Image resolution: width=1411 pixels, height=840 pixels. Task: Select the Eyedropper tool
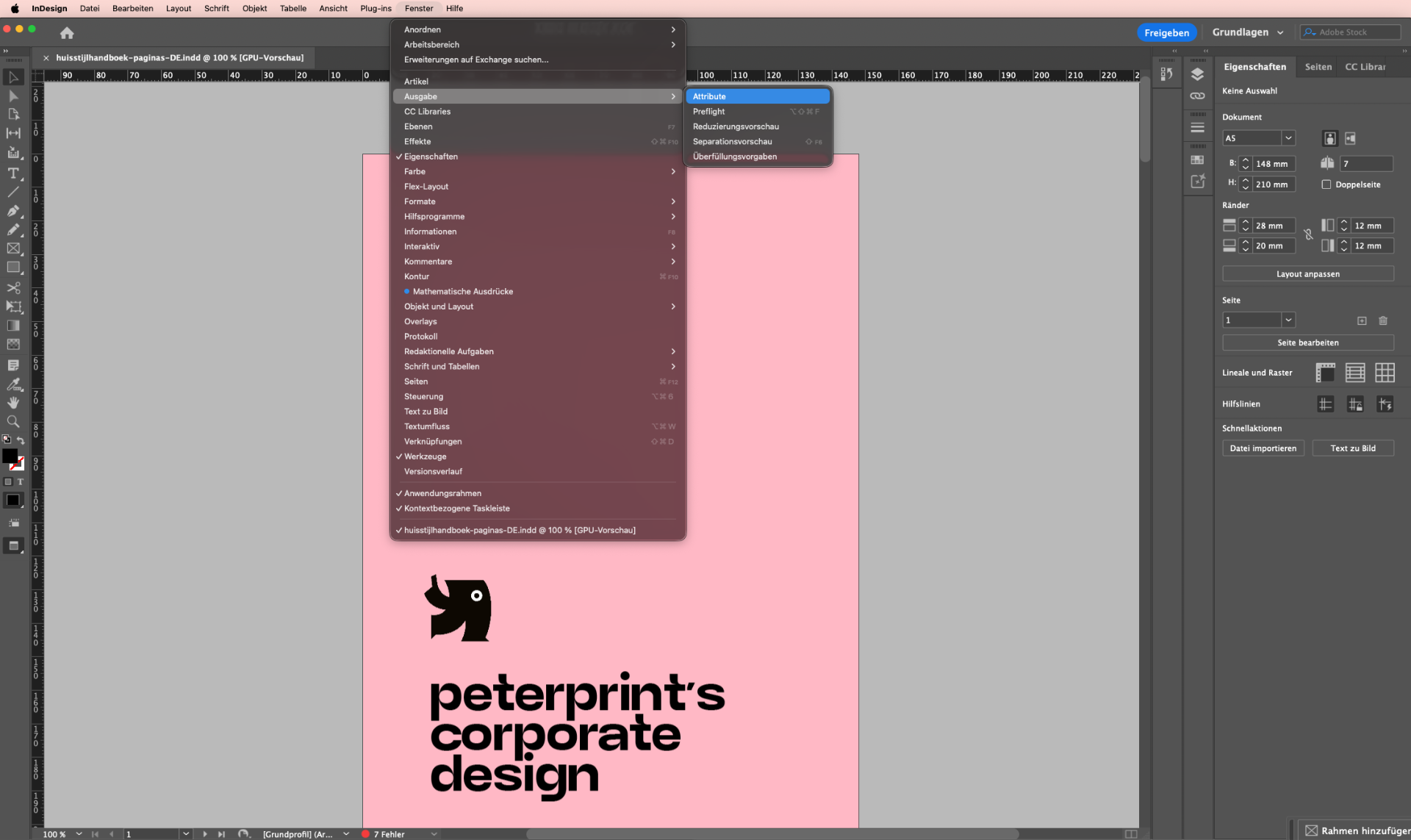point(13,384)
